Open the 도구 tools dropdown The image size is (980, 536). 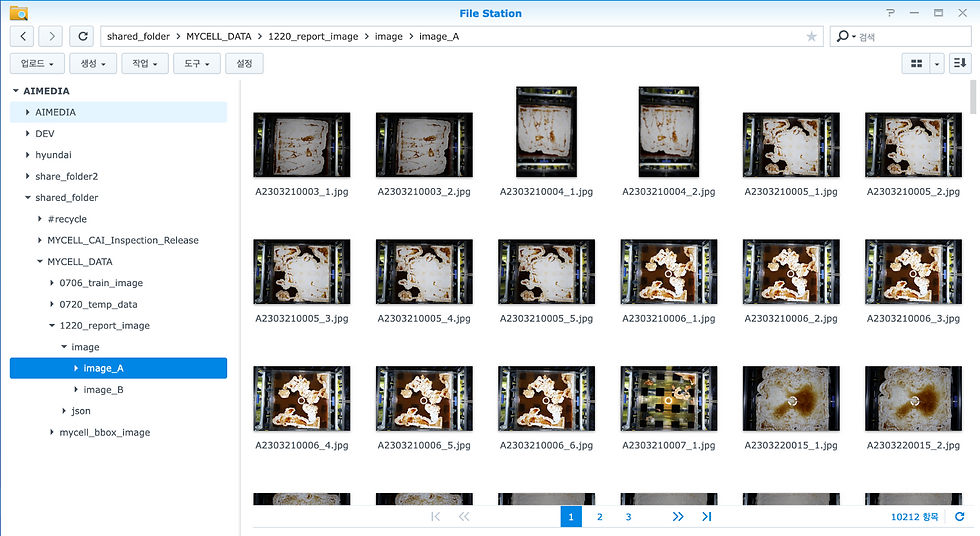tap(196, 63)
